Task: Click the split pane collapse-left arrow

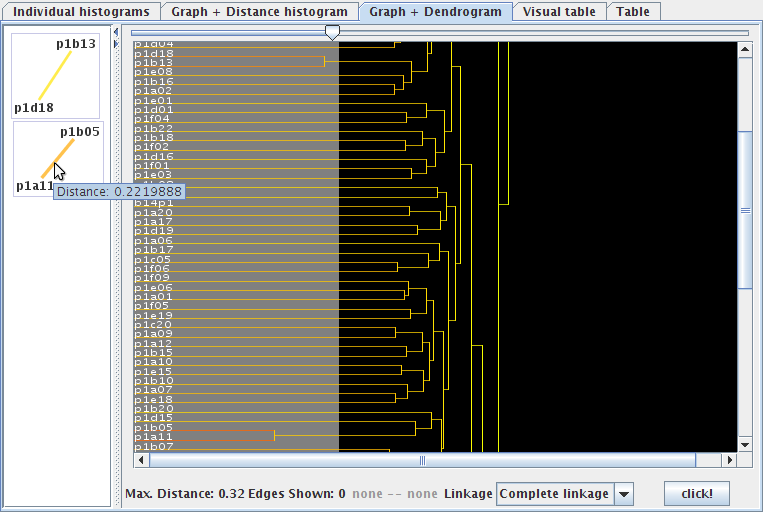Action: click(x=117, y=32)
